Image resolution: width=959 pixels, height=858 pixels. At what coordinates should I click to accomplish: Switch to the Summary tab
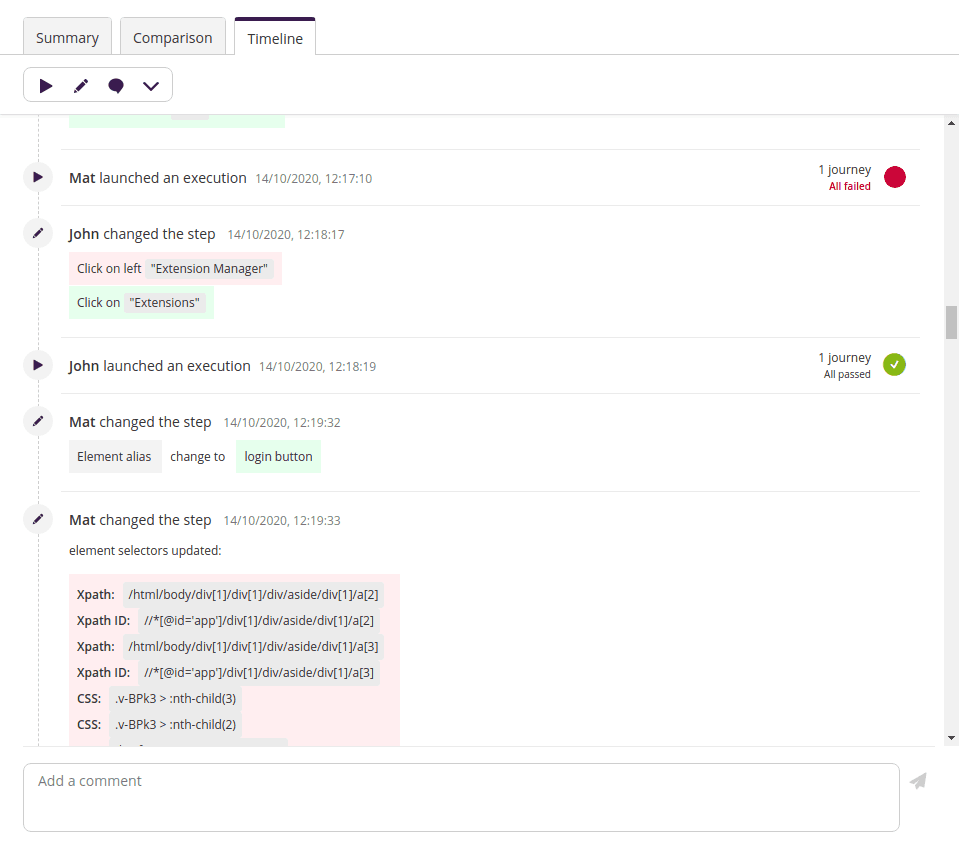(67, 38)
